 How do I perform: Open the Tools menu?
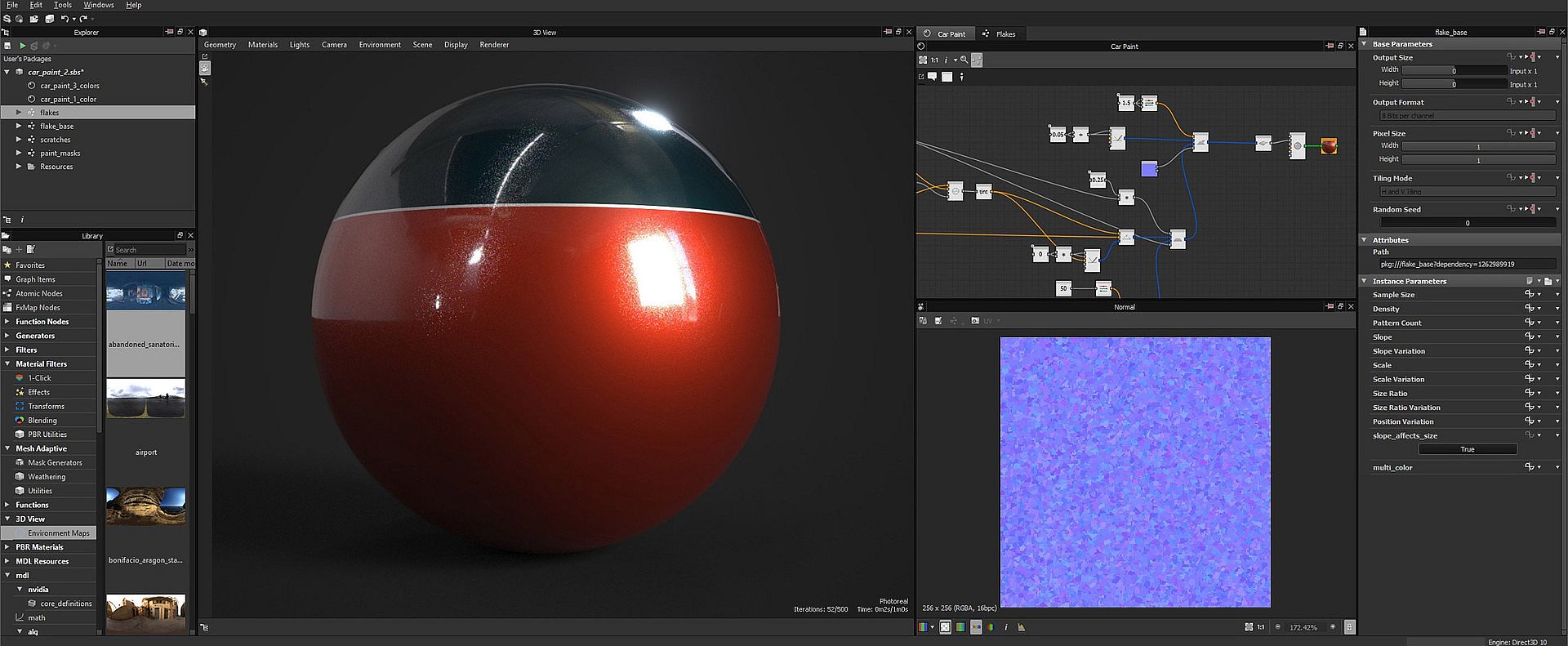click(x=63, y=5)
